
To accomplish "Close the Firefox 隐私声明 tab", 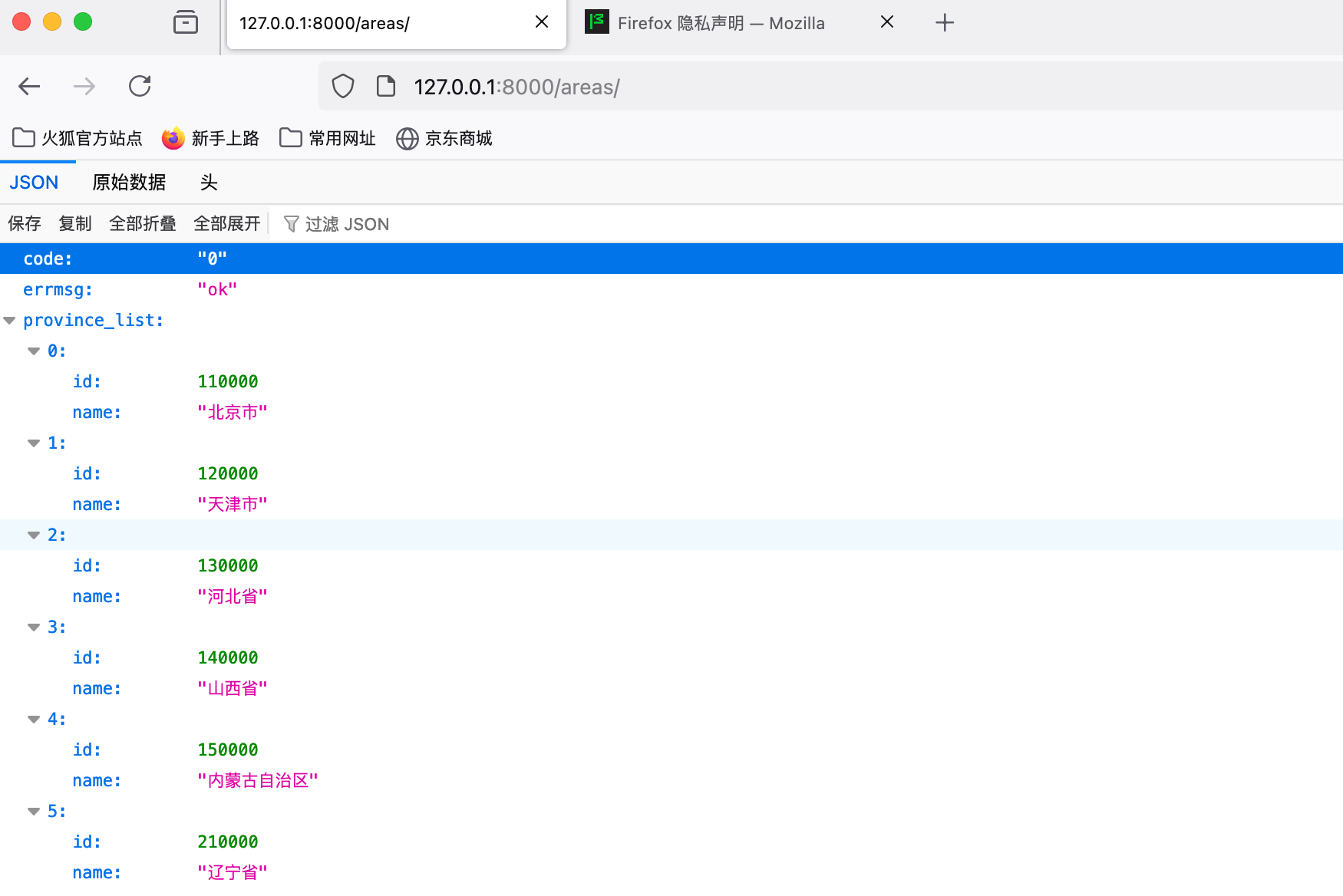I will [x=887, y=22].
